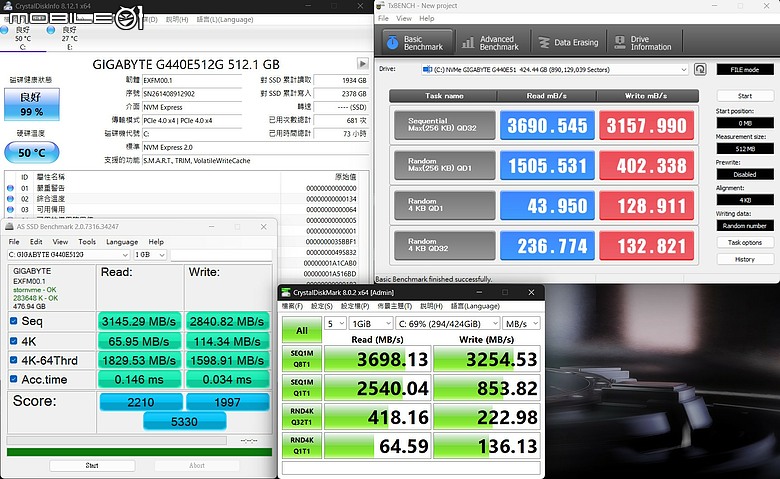This screenshot has height=479, width=780.
Task: Click AS SSD Start button
Action: (x=92, y=466)
